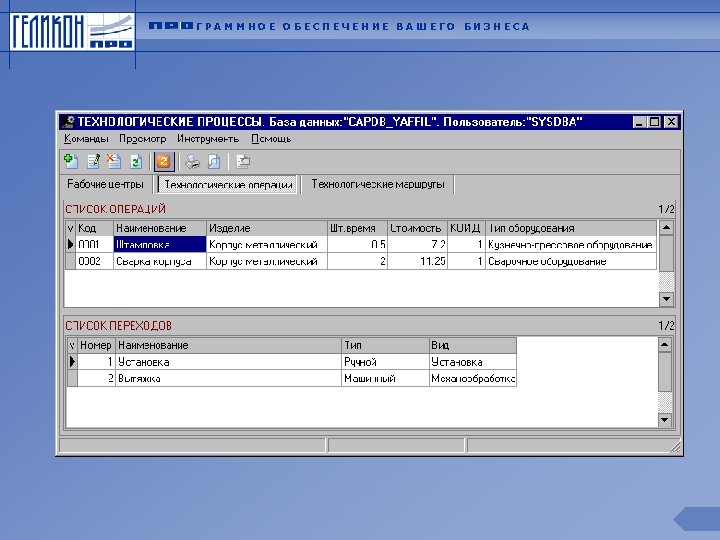Viewport: 720px width, 540px height.
Task: Click the Механообработка cell
Action: click(473, 378)
